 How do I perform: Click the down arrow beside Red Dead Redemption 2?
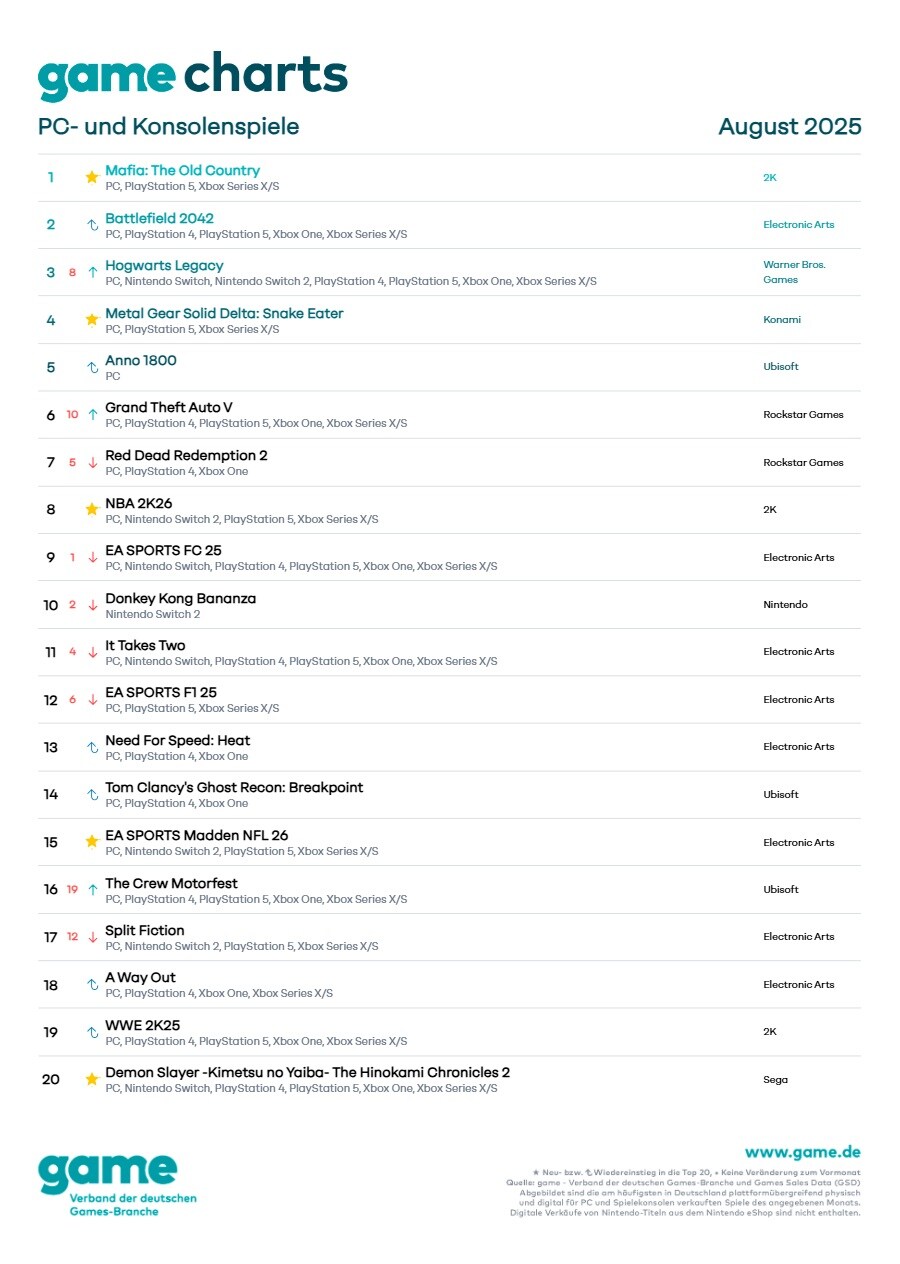point(92,462)
